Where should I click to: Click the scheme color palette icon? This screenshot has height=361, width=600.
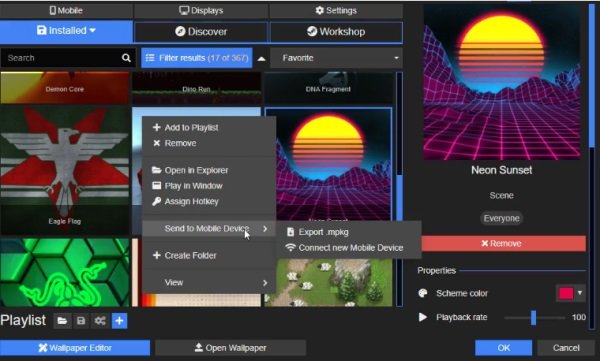[423, 293]
